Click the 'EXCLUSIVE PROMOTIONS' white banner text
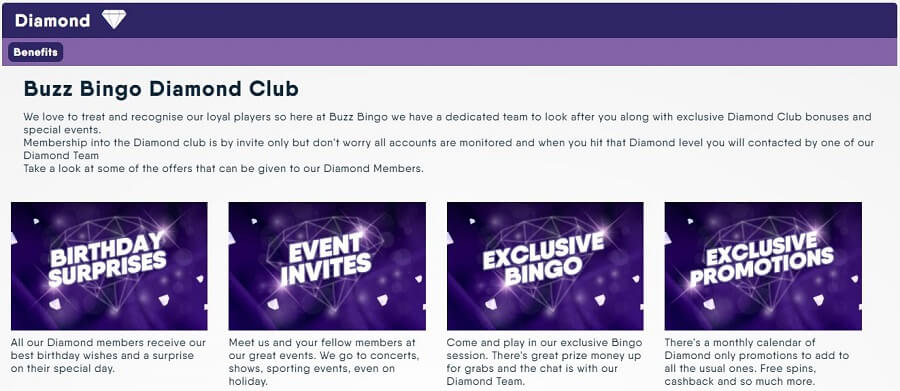 point(762,258)
